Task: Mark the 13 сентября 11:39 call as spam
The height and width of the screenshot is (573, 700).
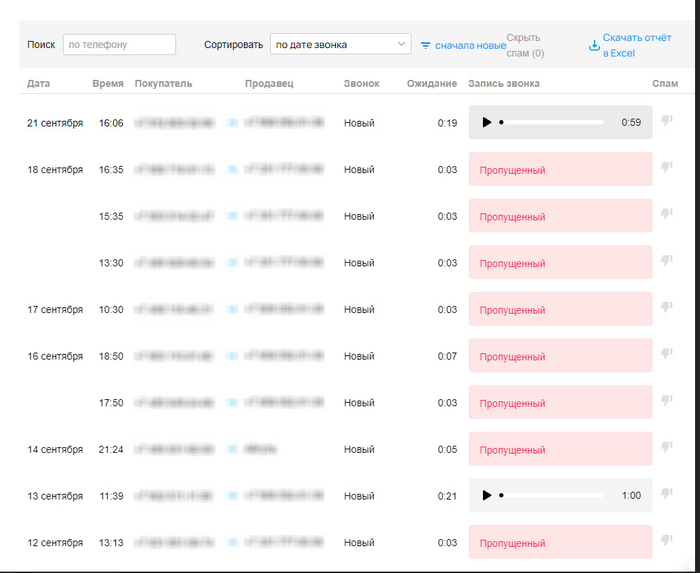Action: [x=667, y=494]
